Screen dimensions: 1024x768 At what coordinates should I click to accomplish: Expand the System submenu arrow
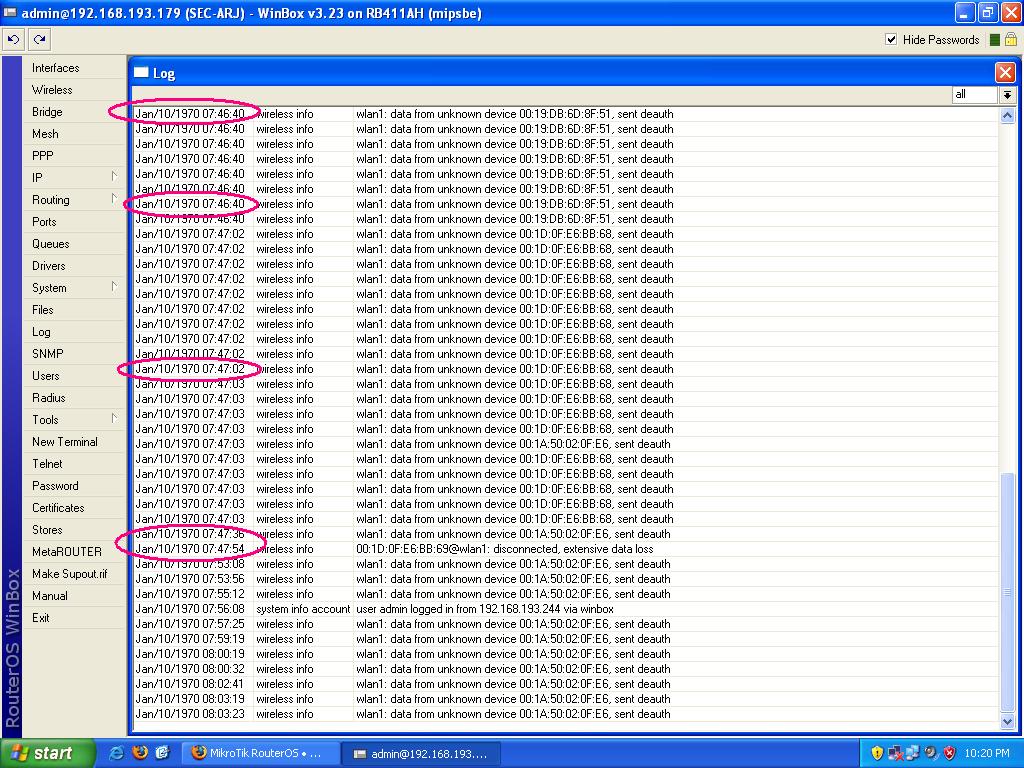point(114,287)
